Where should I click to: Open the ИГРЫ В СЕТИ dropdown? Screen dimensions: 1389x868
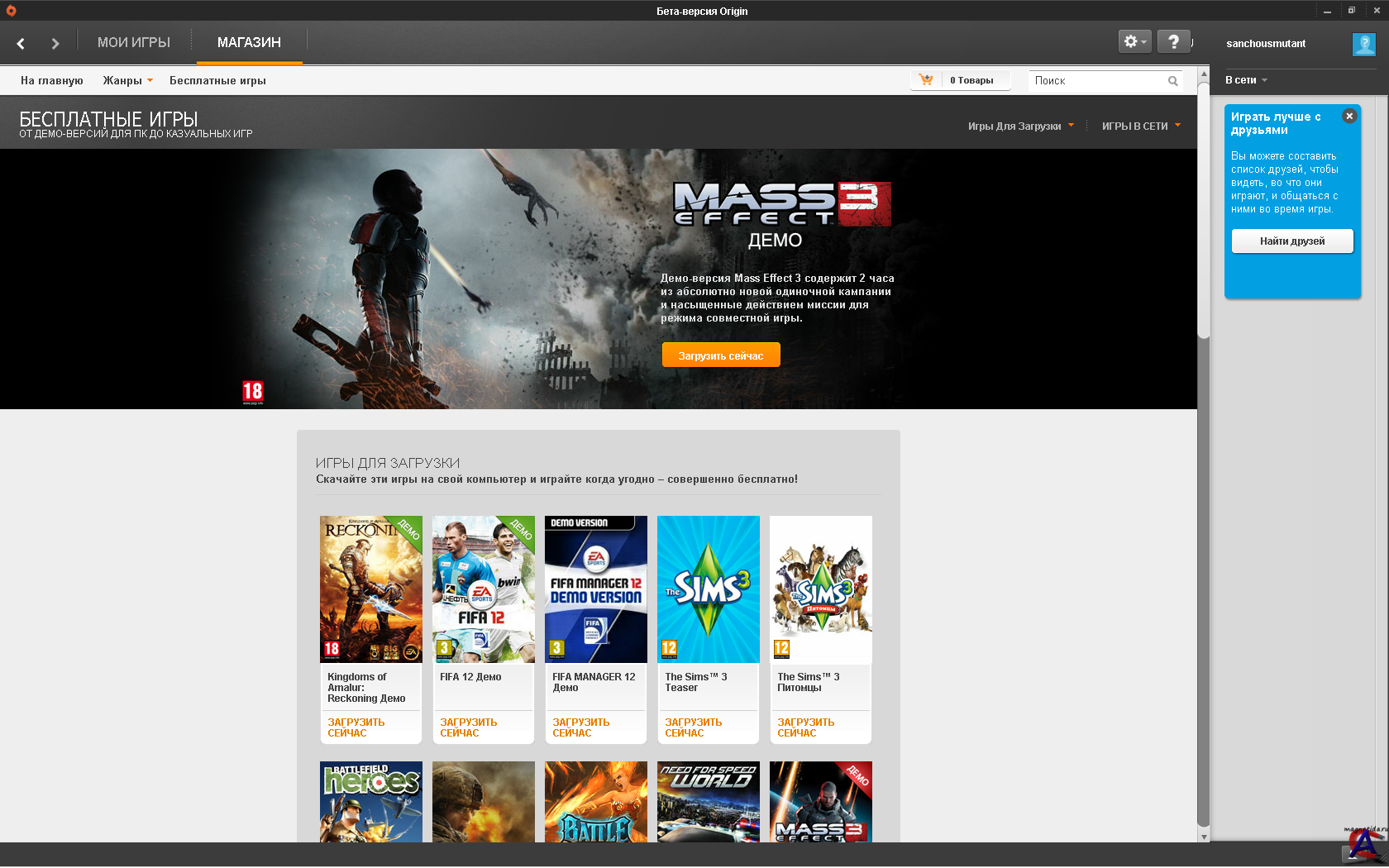[1140, 126]
